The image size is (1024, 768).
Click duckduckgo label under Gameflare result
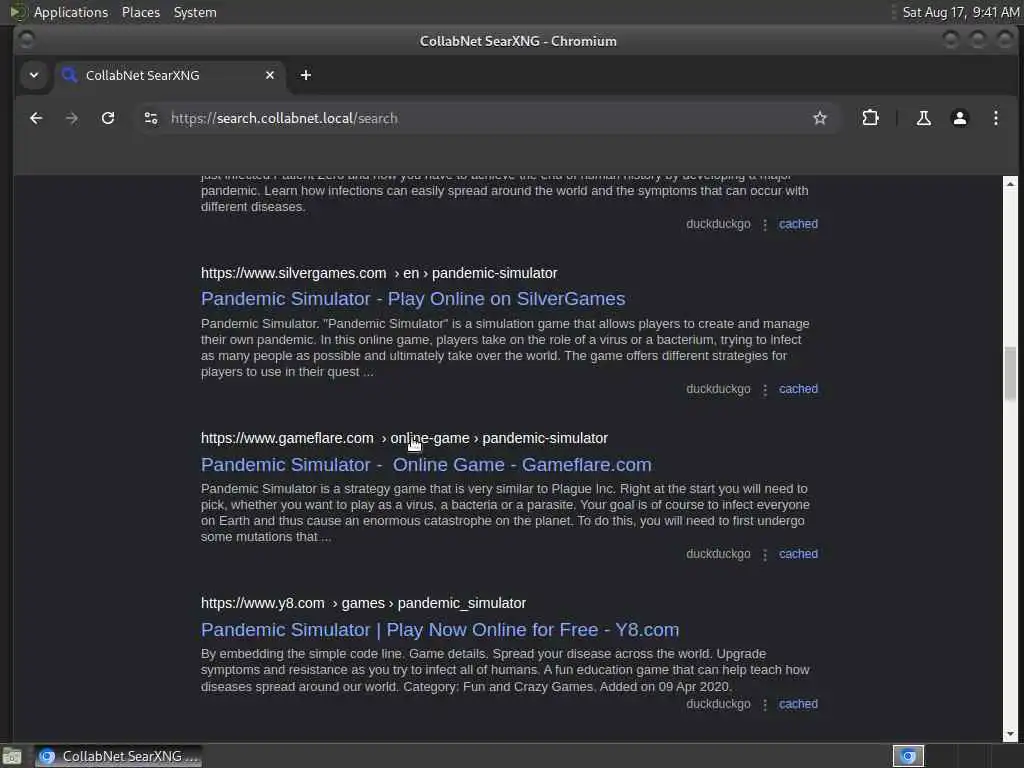click(x=718, y=554)
